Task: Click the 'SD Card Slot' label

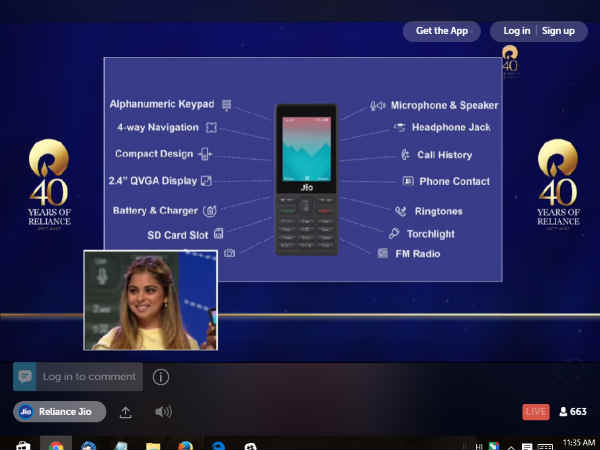Action: (178, 235)
